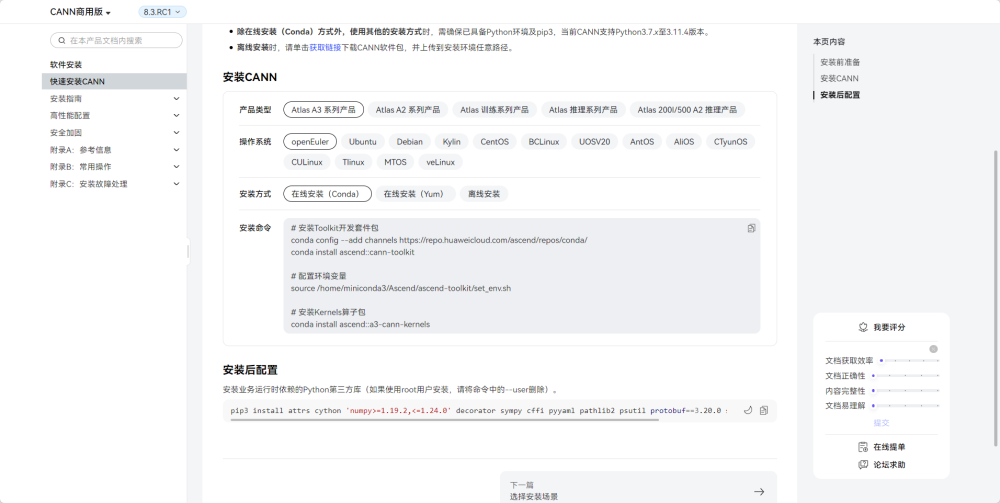Set 文档易理解 rating slider

905,405
